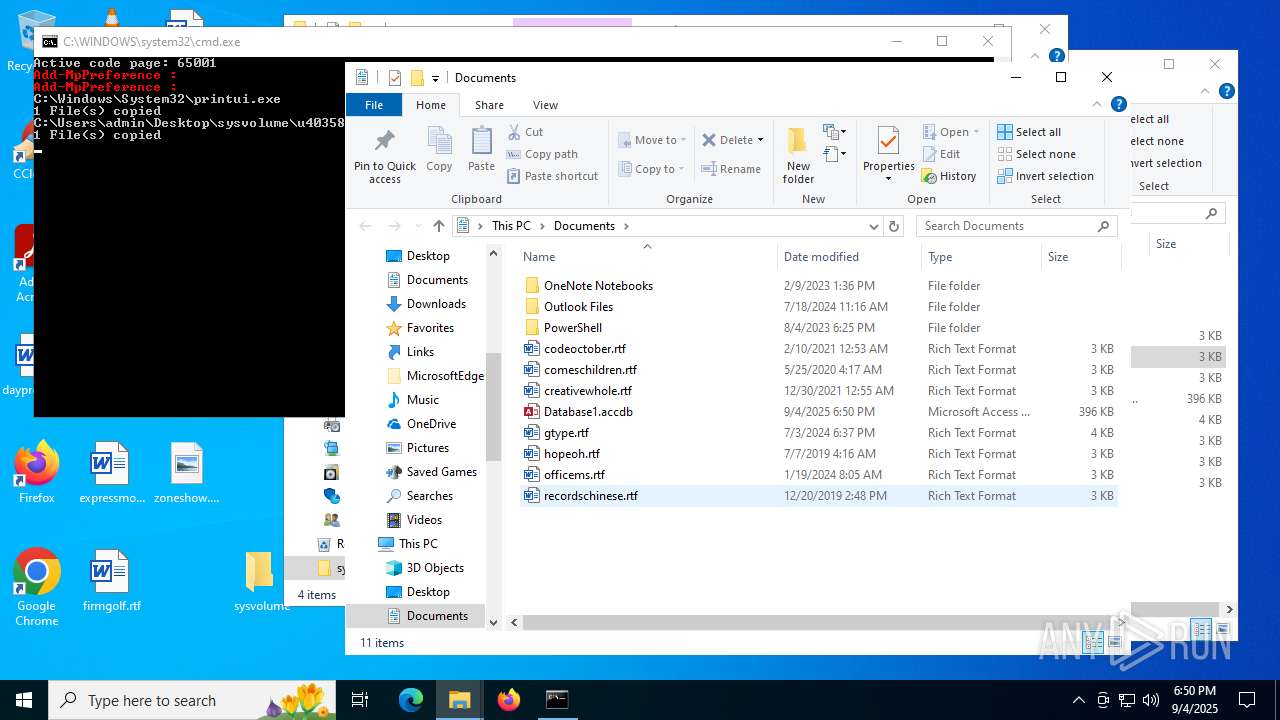Expand the Open dropdown arrow
Screen dimensions: 1280x720
[976, 132]
